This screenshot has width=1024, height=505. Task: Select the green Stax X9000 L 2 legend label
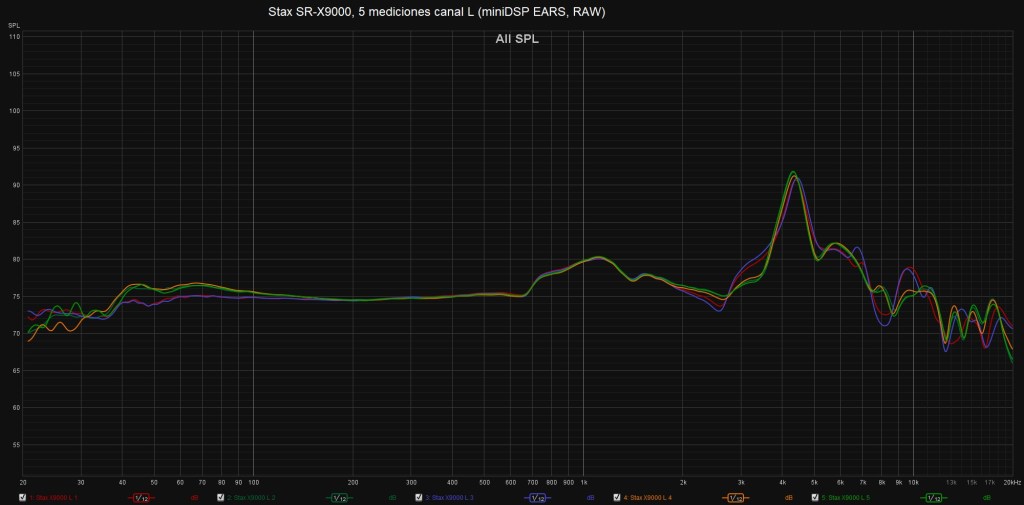(251, 497)
